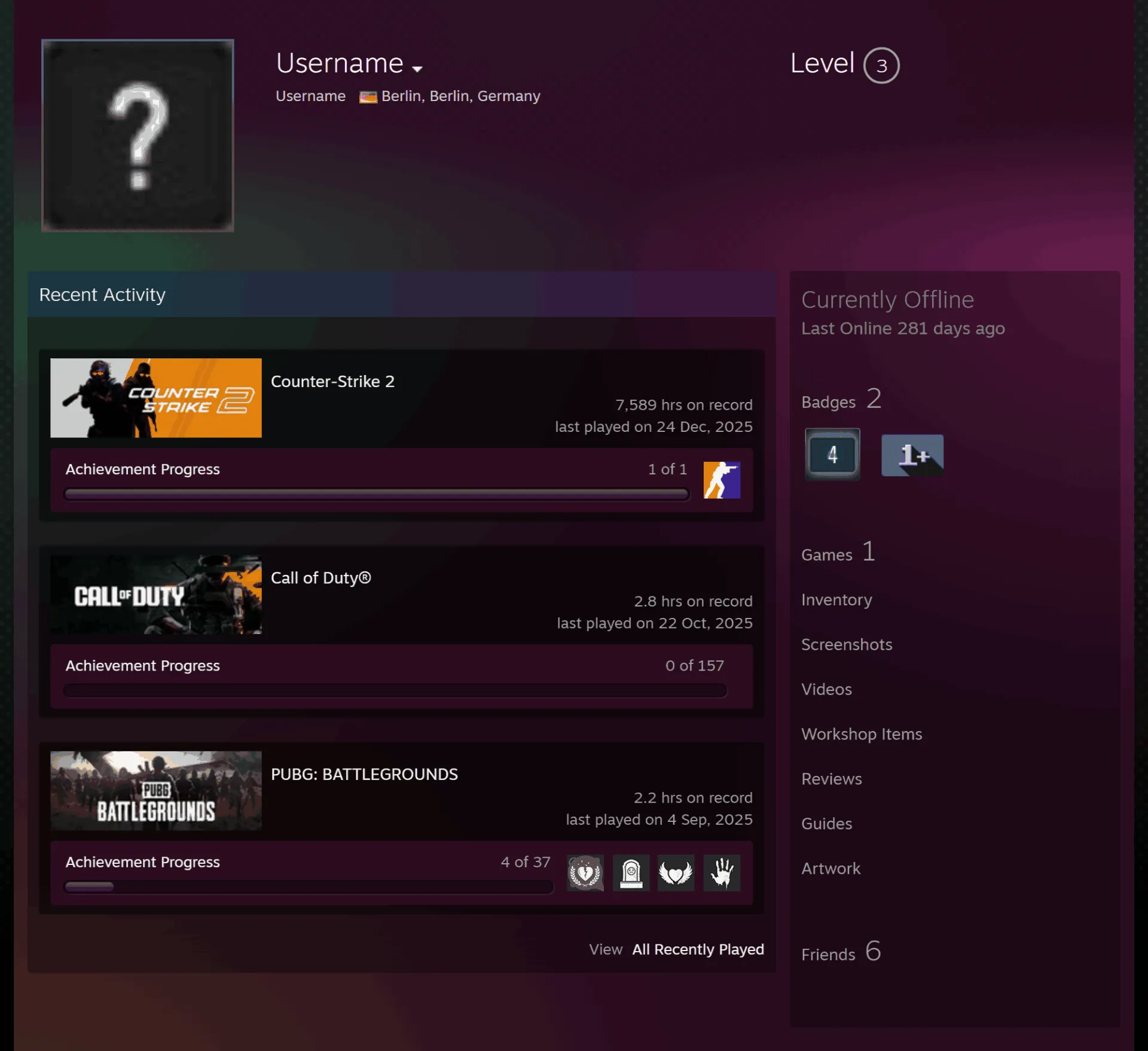Click the Germany flag icon

click(x=368, y=97)
